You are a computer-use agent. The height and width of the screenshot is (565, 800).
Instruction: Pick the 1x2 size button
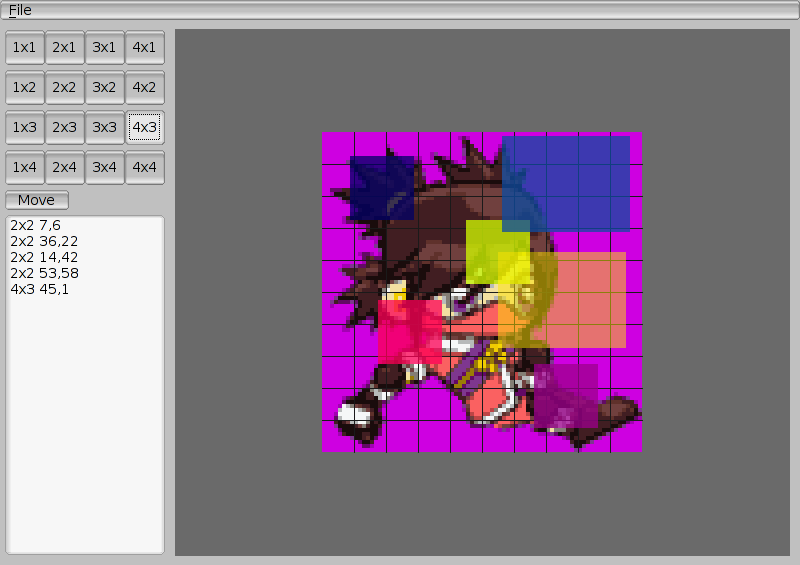(25, 87)
